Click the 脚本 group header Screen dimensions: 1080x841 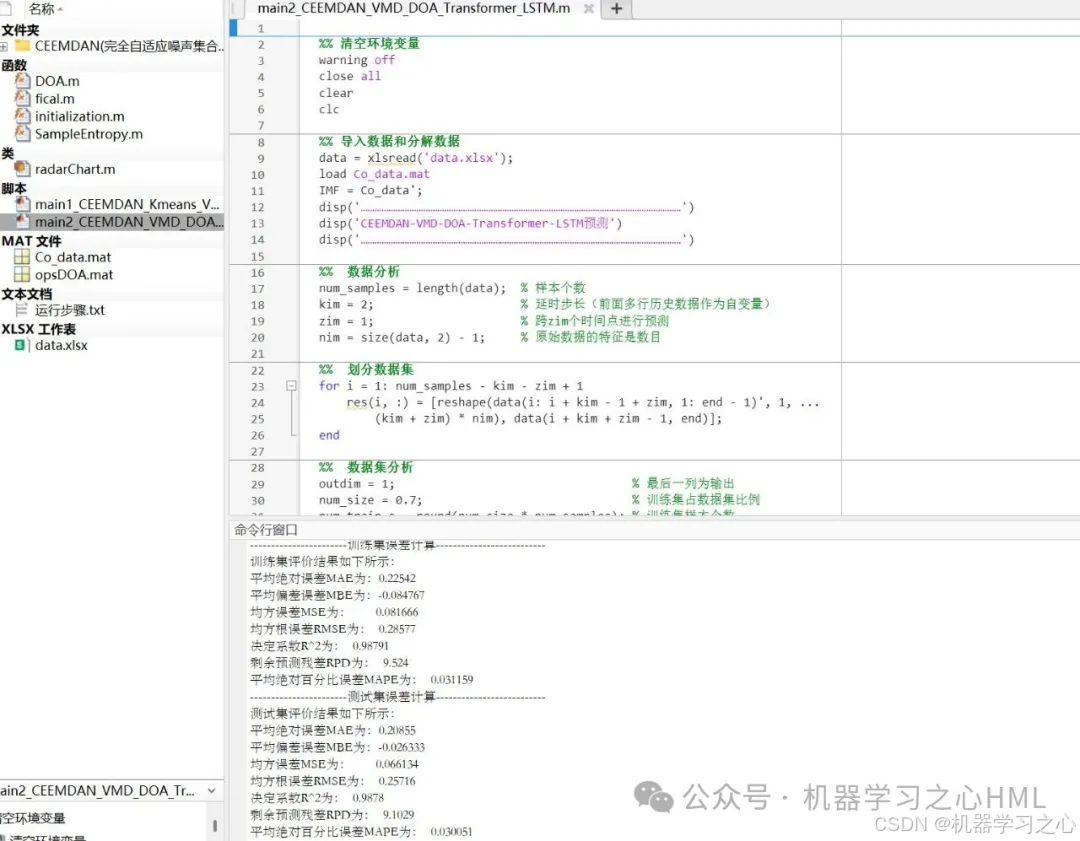[x=14, y=188]
